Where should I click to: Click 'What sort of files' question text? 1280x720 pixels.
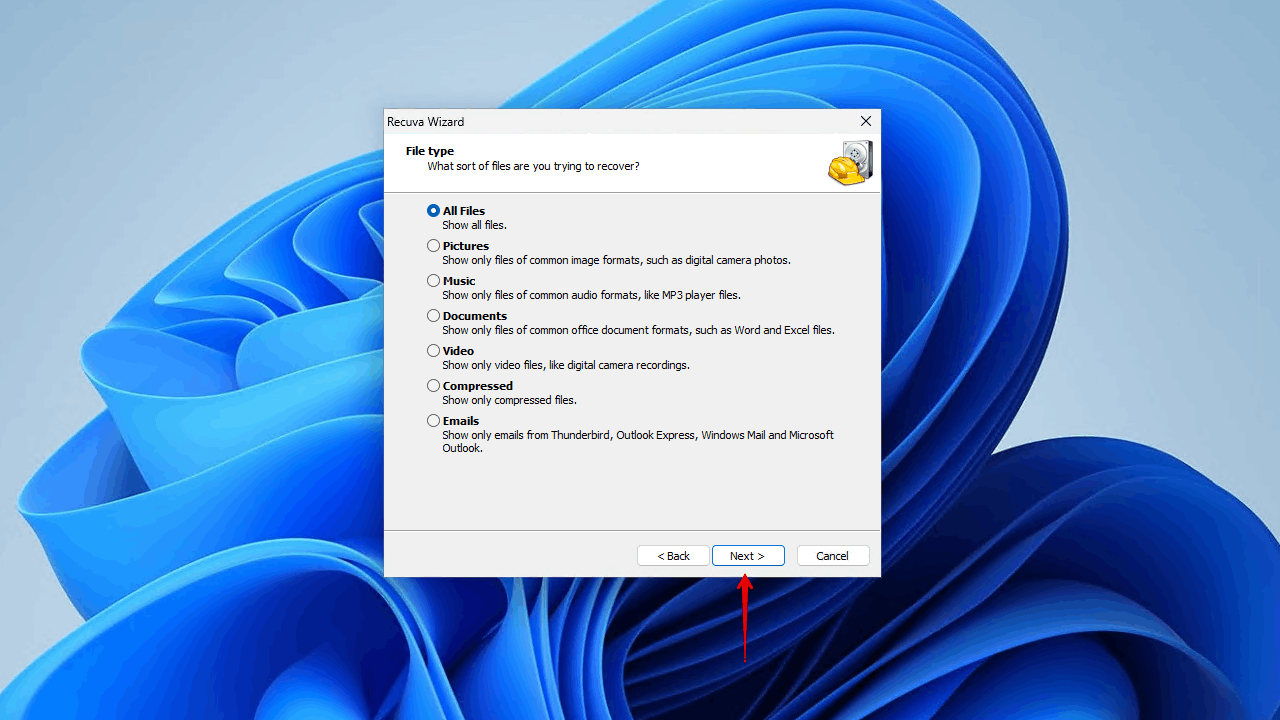[533, 166]
